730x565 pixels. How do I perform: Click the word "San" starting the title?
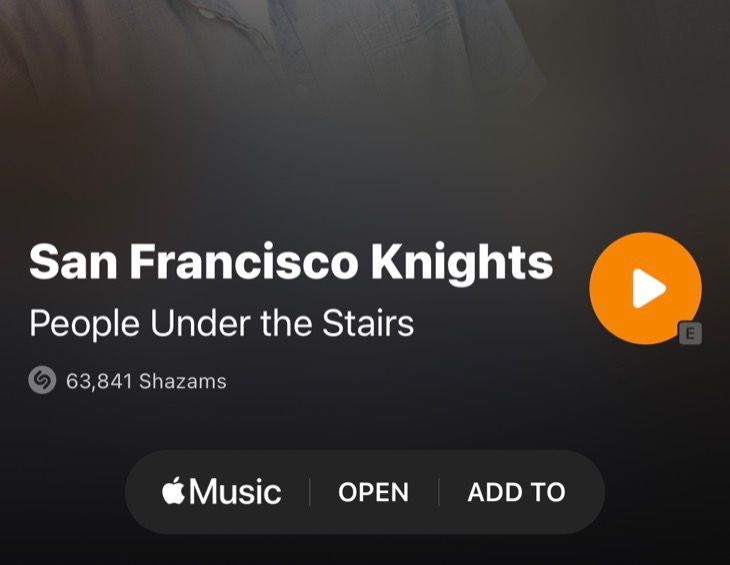tap(73, 261)
